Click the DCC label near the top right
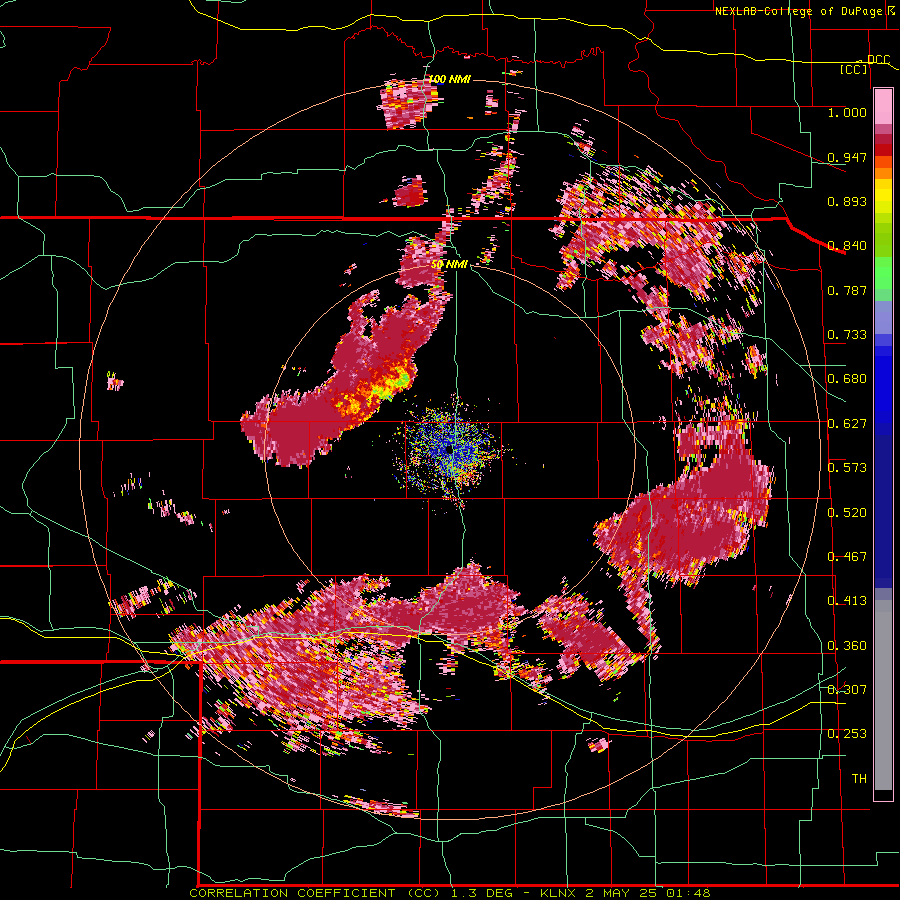The height and width of the screenshot is (900, 900). [878, 60]
